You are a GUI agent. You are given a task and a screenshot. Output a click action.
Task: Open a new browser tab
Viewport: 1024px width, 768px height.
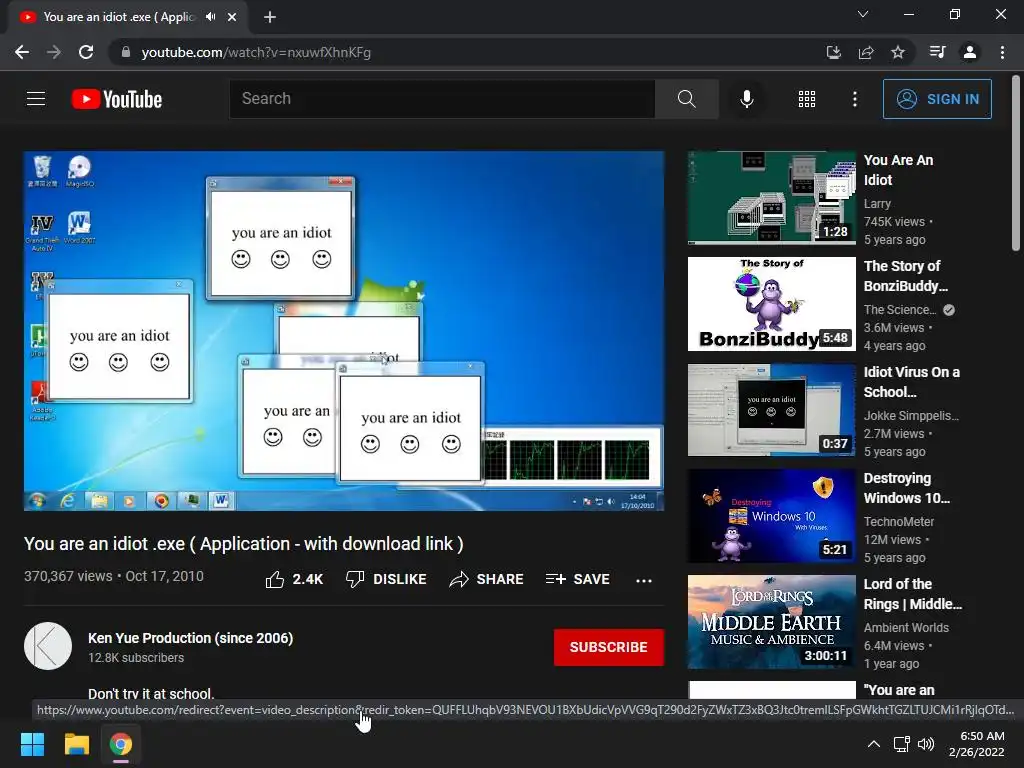(x=270, y=17)
